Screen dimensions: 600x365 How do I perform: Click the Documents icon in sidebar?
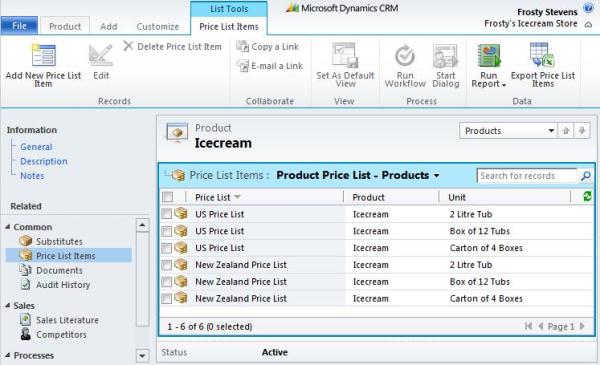click(x=26, y=270)
